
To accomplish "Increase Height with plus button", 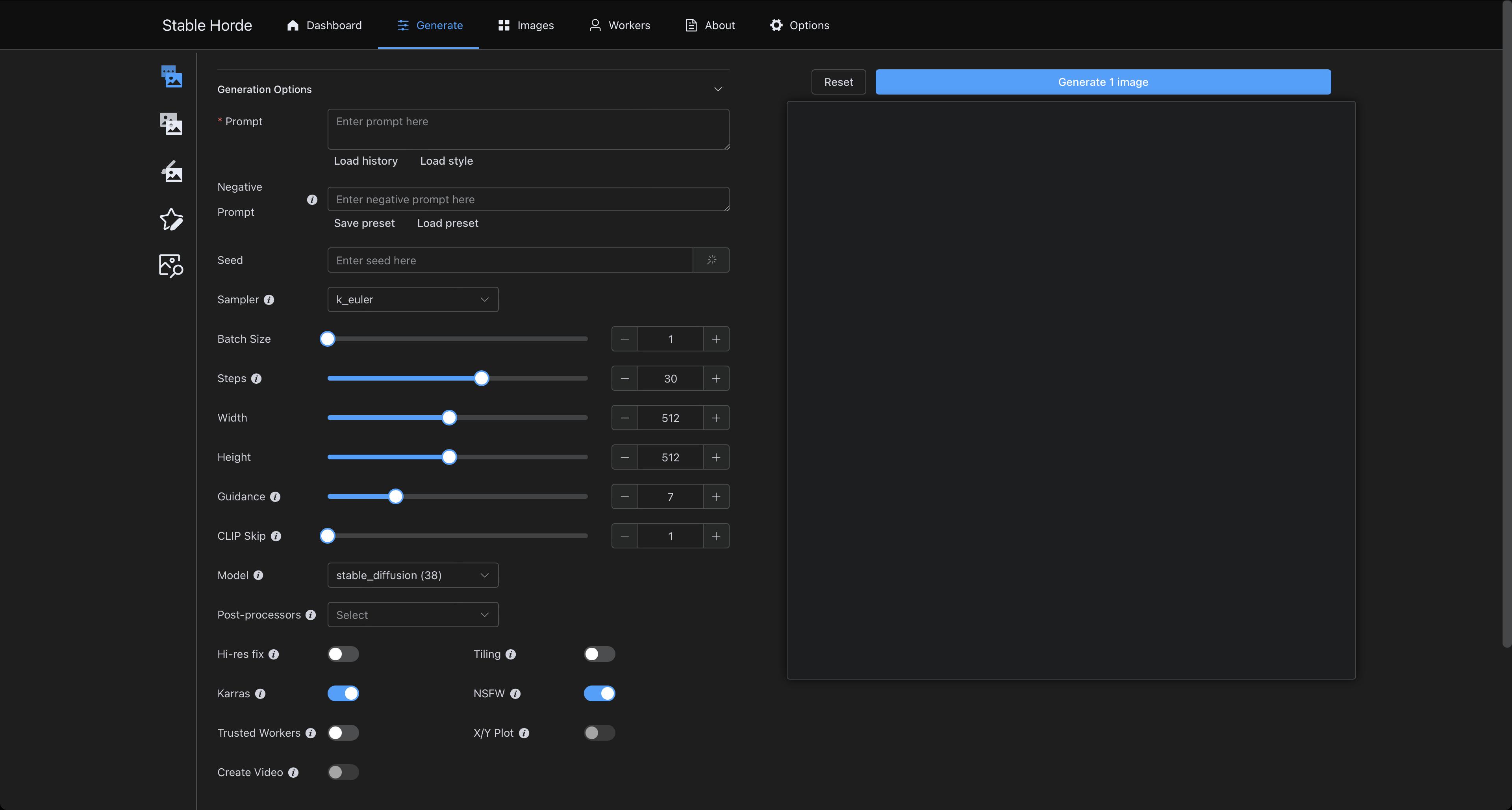I will (716, 457).
